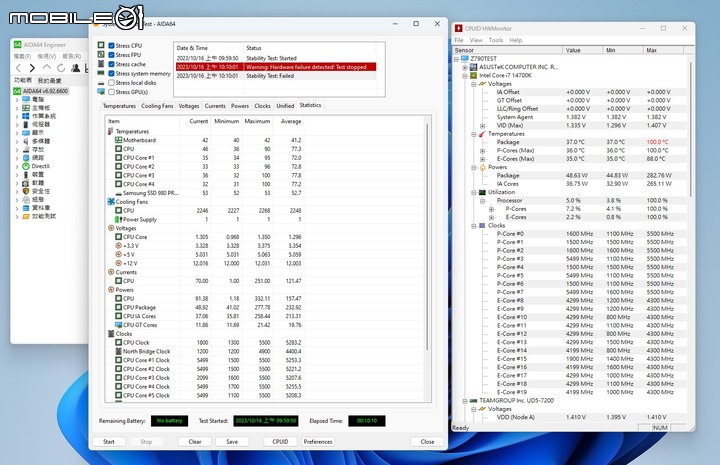
Task: Click the +3.3 V voltage icon
Action: [118, 246]
